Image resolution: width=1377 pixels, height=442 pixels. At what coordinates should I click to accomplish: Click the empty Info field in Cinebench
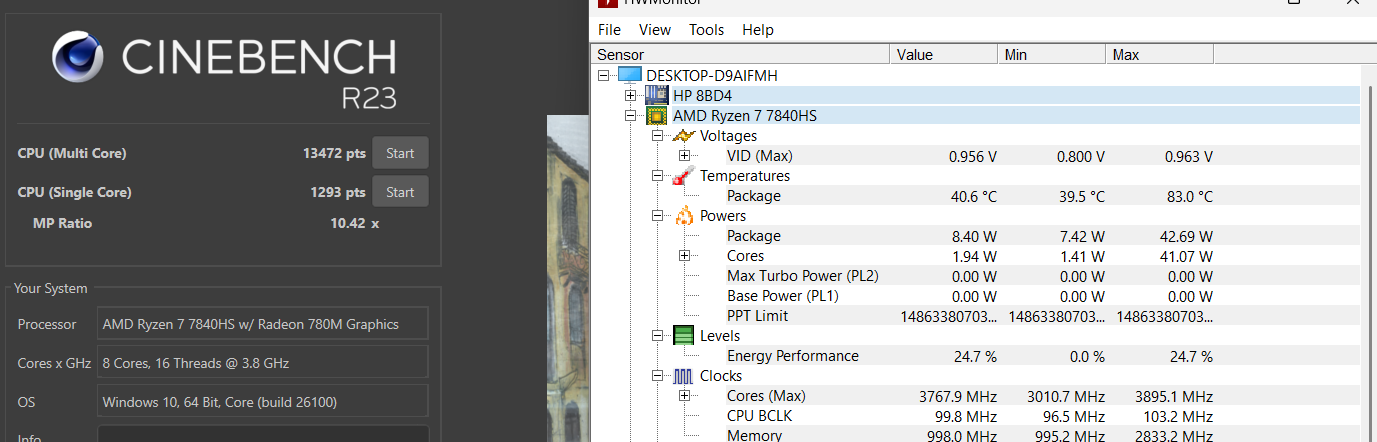263,434
